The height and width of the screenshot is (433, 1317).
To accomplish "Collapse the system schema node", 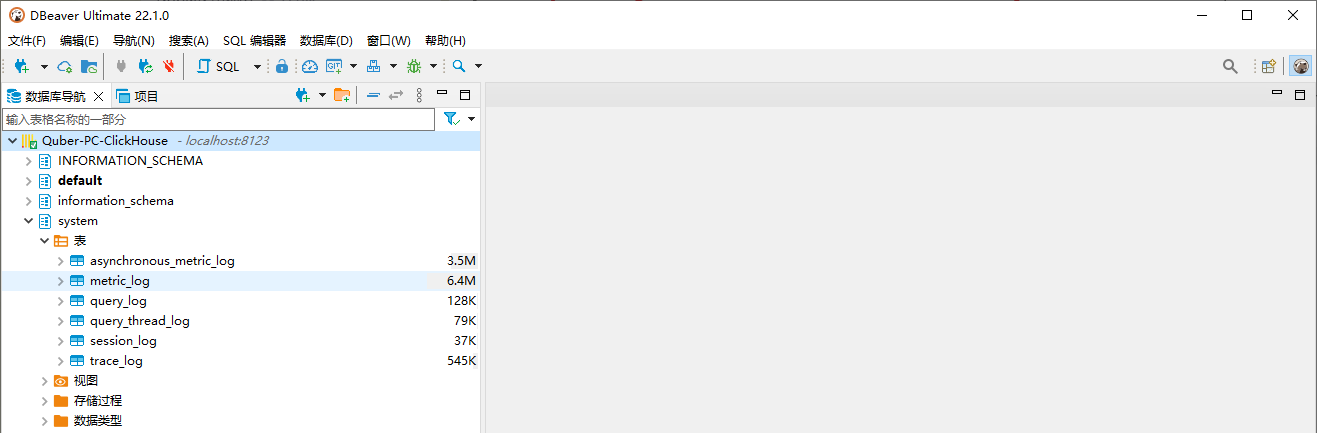I will coord(28,221).
